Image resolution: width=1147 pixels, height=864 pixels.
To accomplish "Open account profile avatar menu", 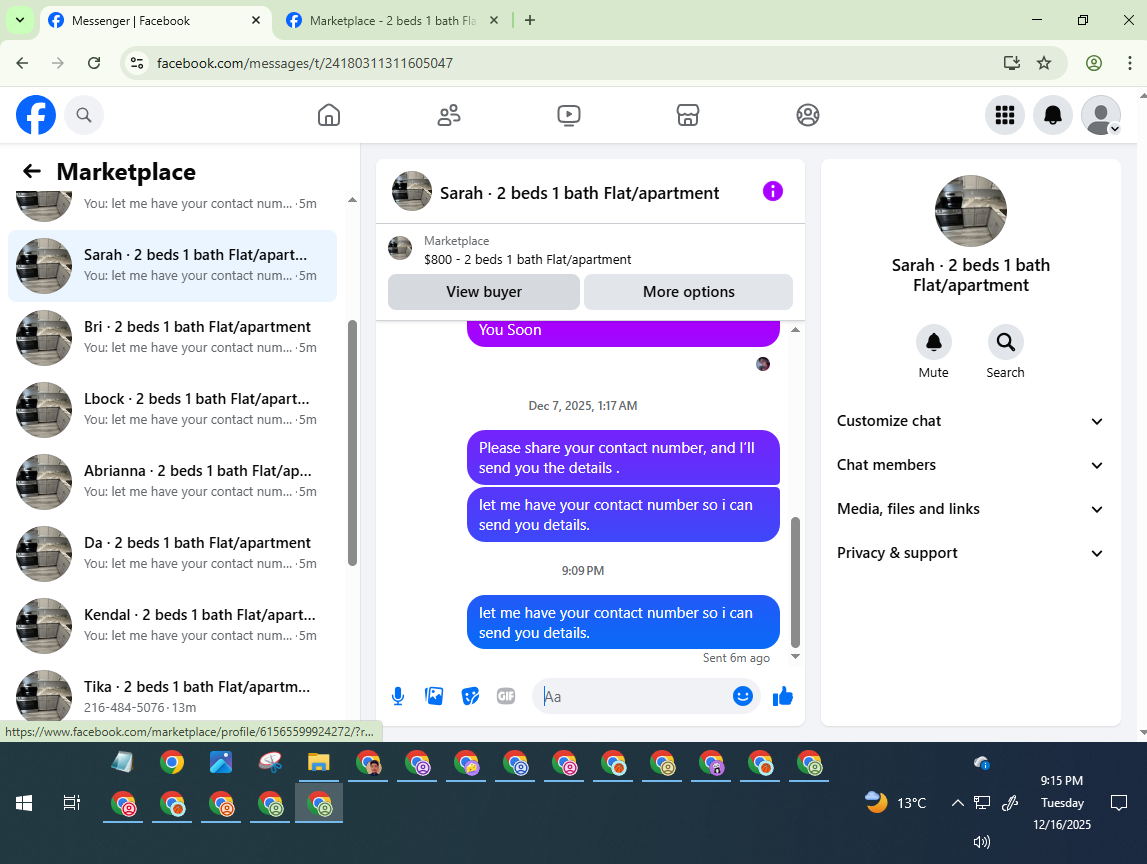I will pyautogui.click(x=1101, y=115).
